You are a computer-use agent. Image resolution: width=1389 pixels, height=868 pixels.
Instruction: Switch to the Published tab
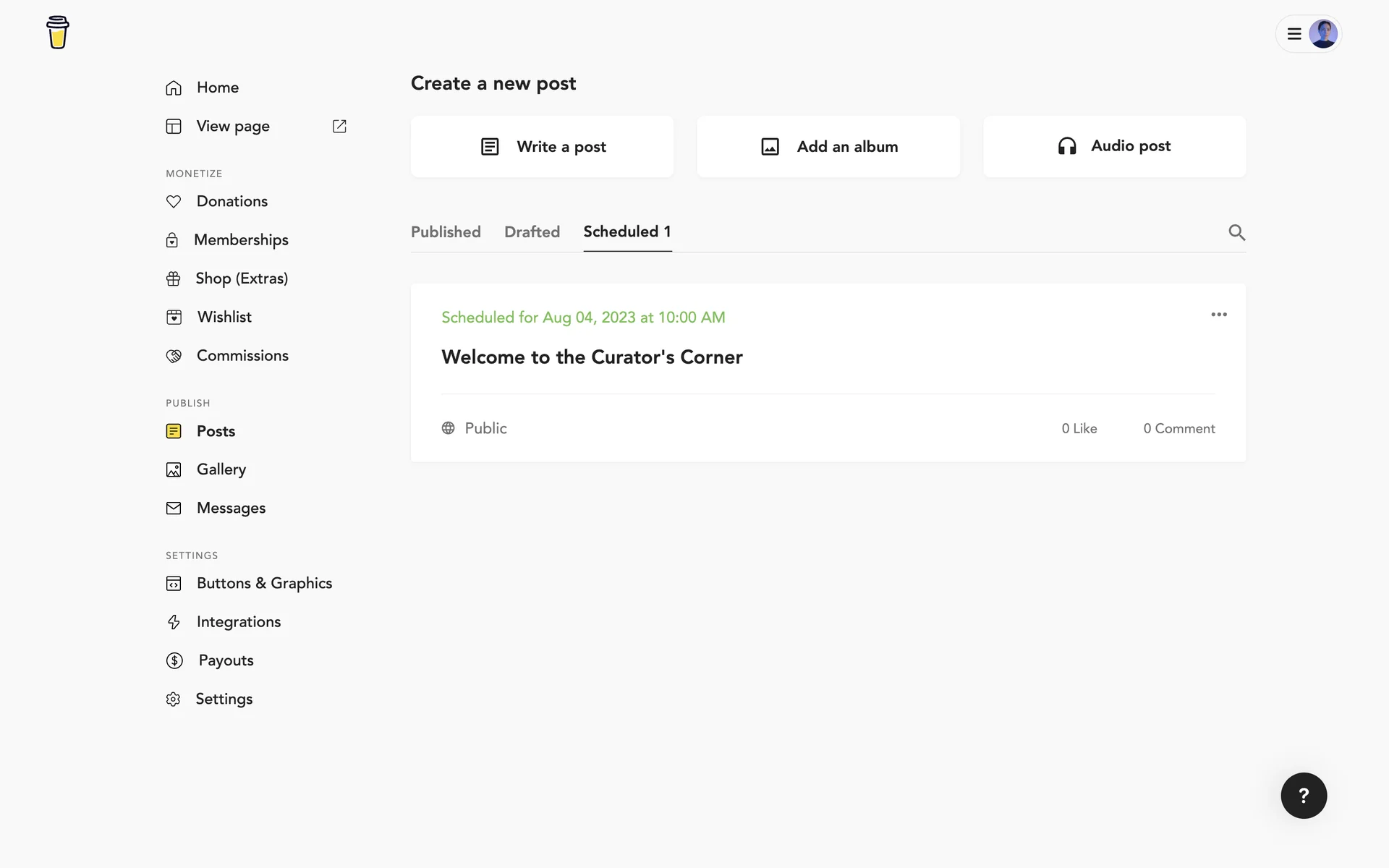(446, 232)
